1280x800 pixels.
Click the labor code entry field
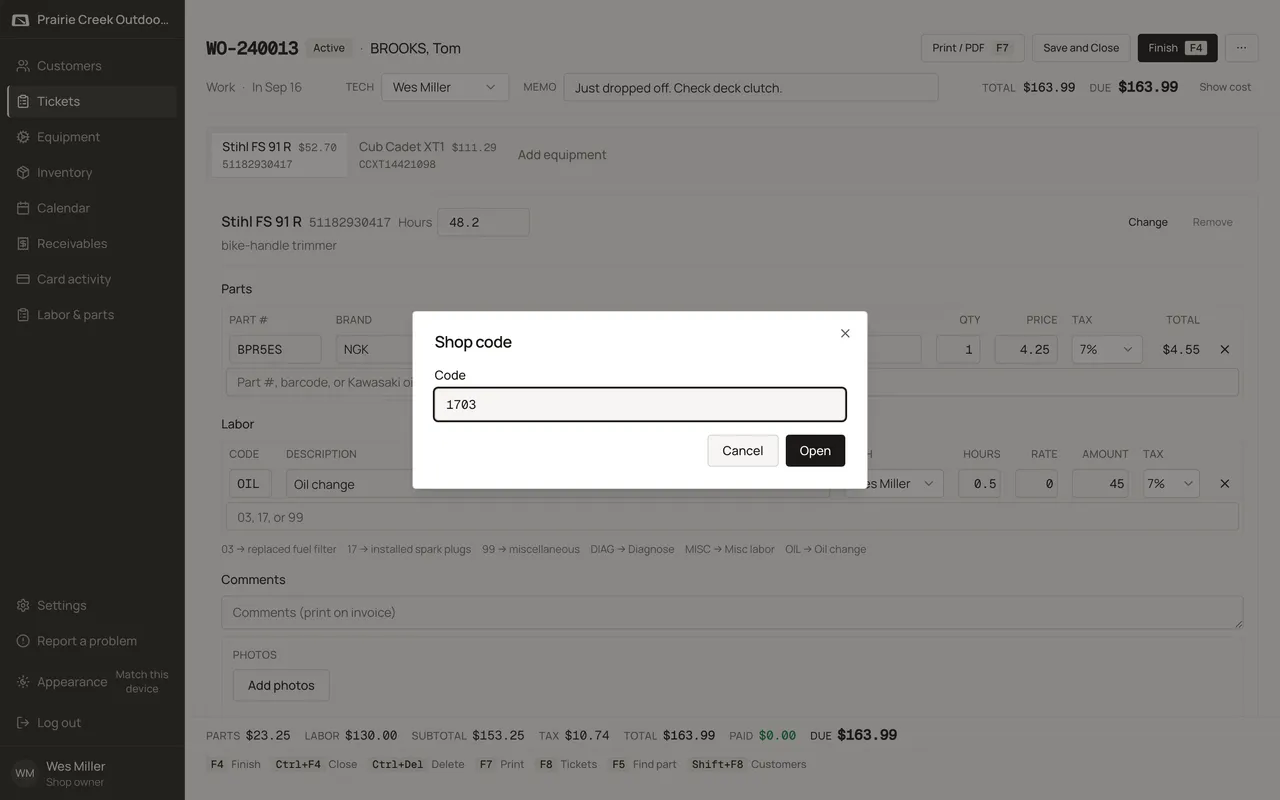click(x=732, y=517)
